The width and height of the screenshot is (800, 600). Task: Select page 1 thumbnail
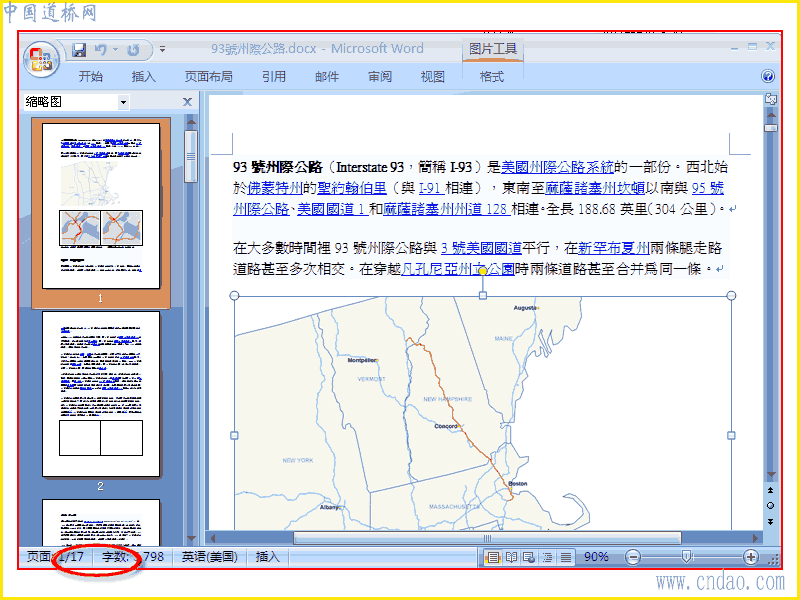click(101, 206)
